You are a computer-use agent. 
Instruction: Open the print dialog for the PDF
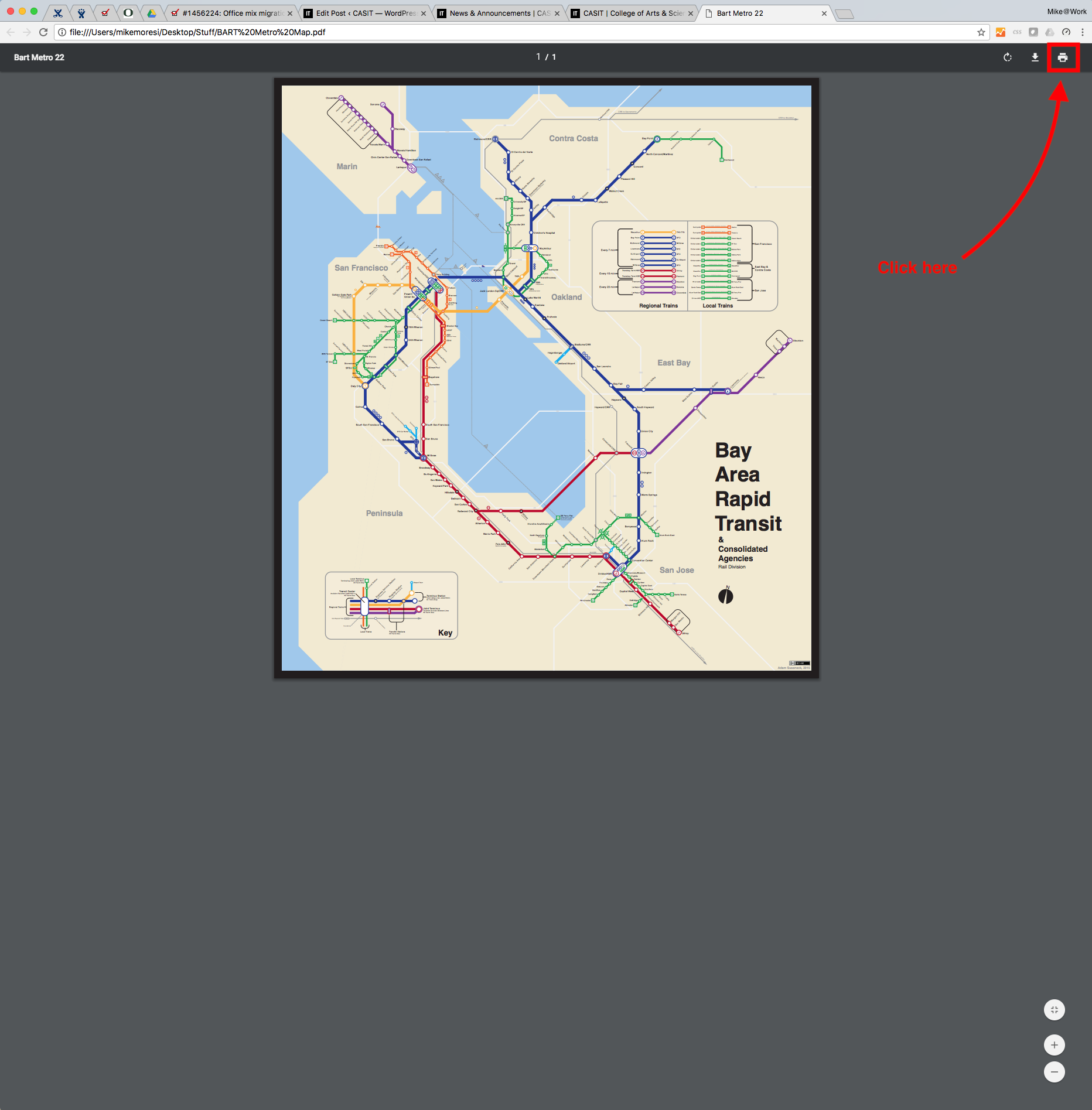coord(1063,57)
